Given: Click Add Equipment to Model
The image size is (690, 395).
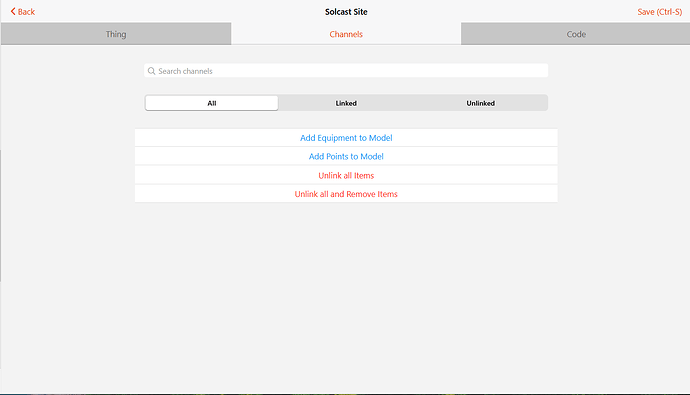Looking at the screenshot, I should (x=346, y=138).
